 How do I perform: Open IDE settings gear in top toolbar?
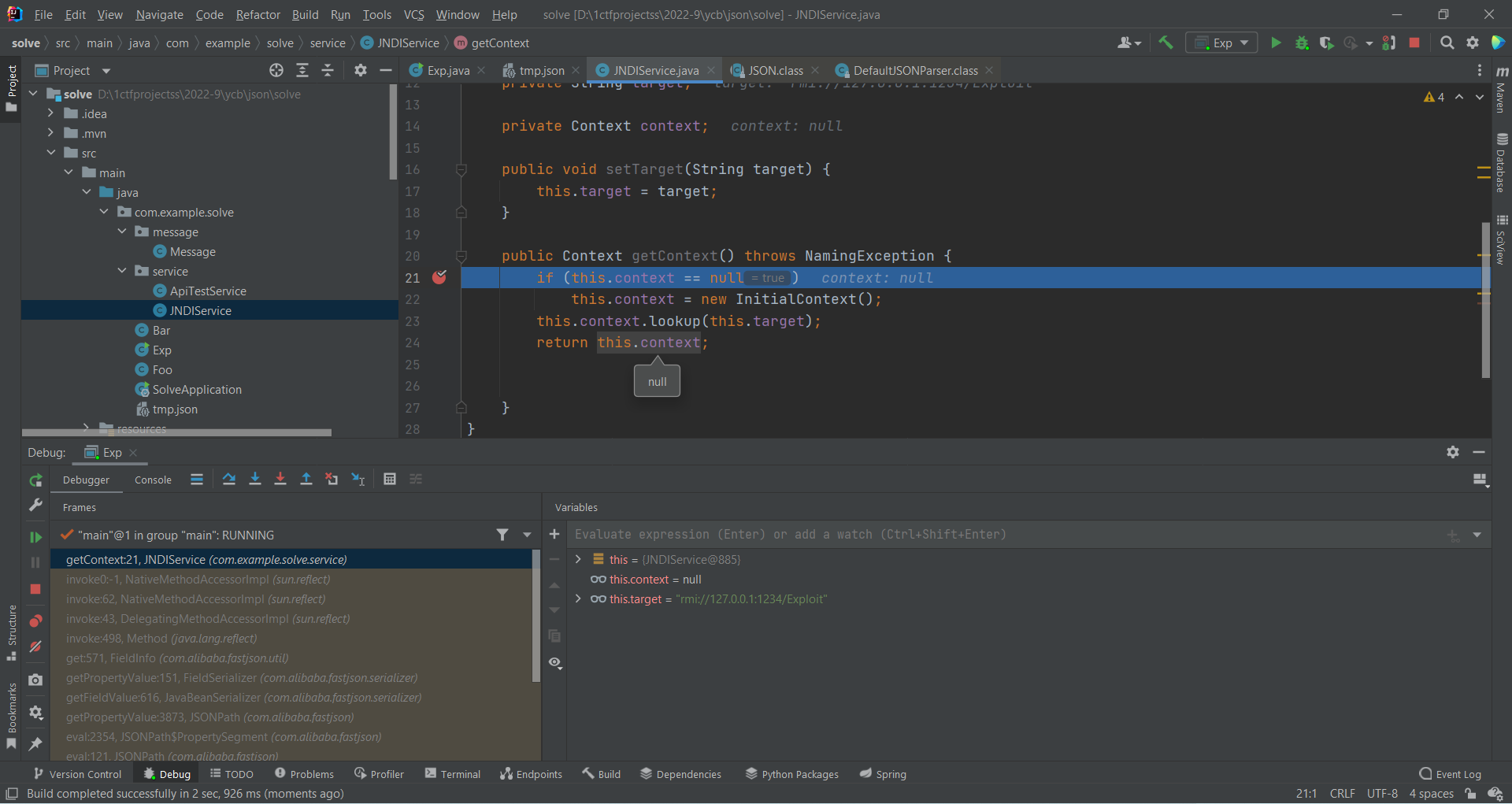(1473, 43)
